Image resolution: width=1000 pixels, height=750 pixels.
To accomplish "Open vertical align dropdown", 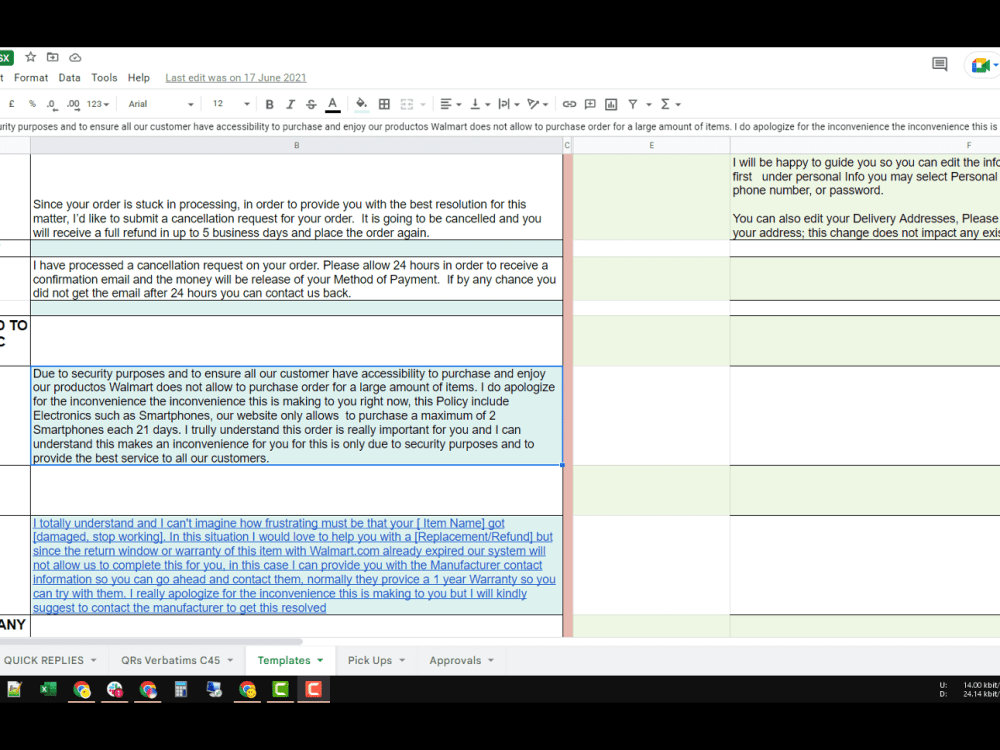I will 480,104.
